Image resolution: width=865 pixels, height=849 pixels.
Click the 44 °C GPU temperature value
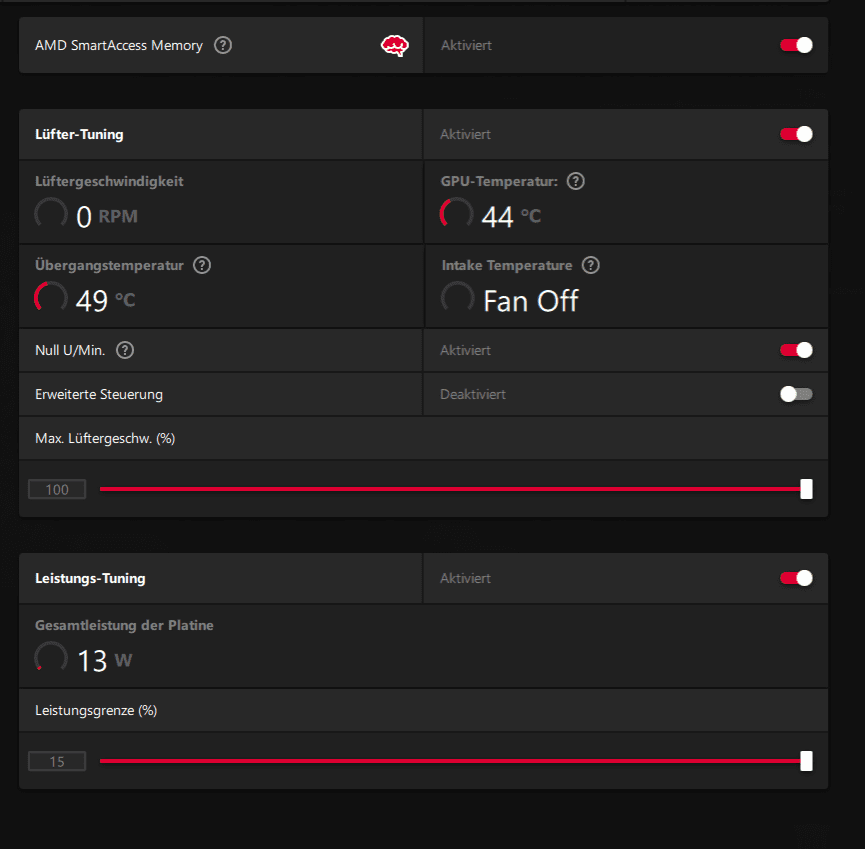point(511,216)
